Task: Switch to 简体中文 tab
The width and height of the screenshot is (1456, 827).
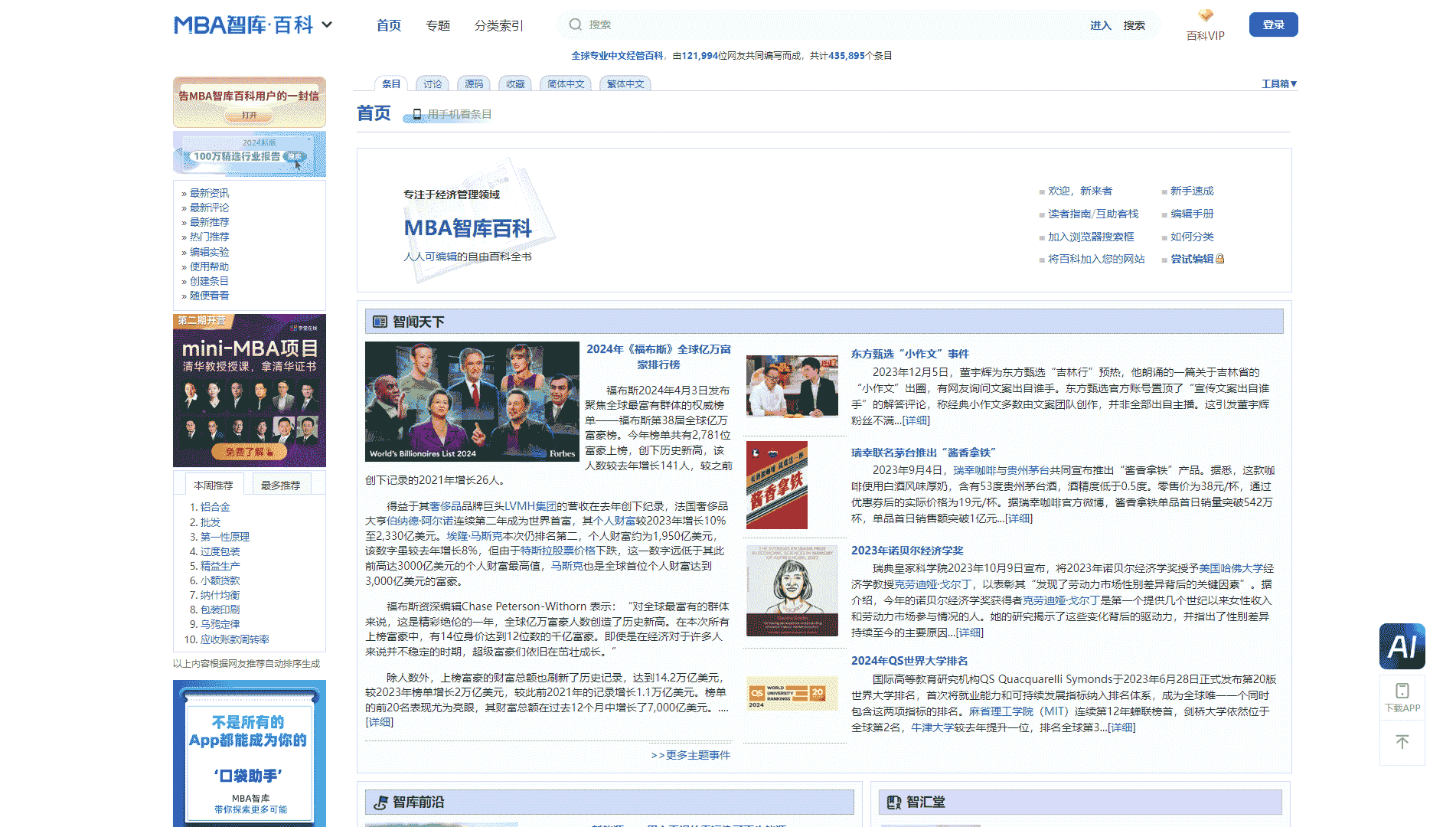Action: (x=566, y=83)
